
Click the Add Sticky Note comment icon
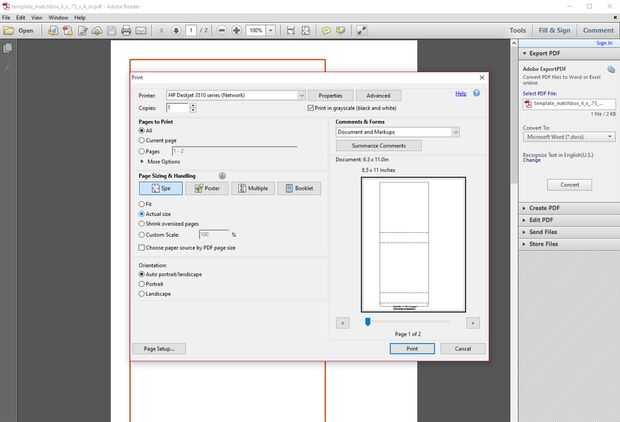click(x=326, y=30)
